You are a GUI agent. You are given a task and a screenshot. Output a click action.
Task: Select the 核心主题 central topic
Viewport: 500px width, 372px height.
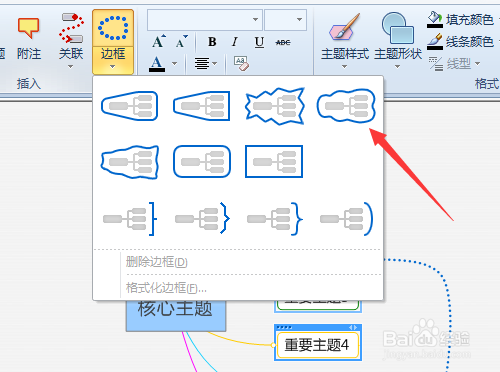(x=176, y=315)
